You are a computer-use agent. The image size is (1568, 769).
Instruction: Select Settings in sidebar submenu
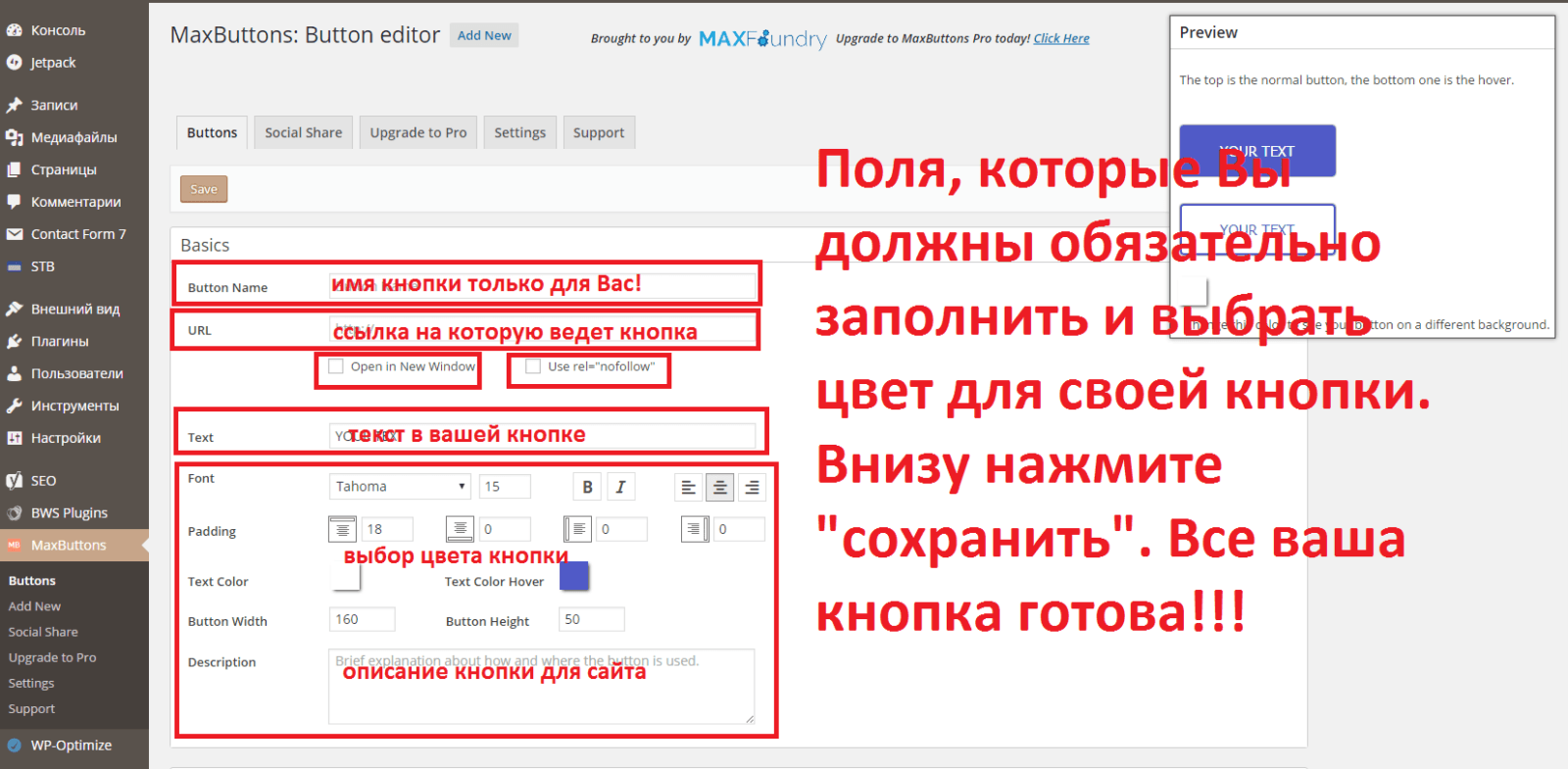pos(31,683)
